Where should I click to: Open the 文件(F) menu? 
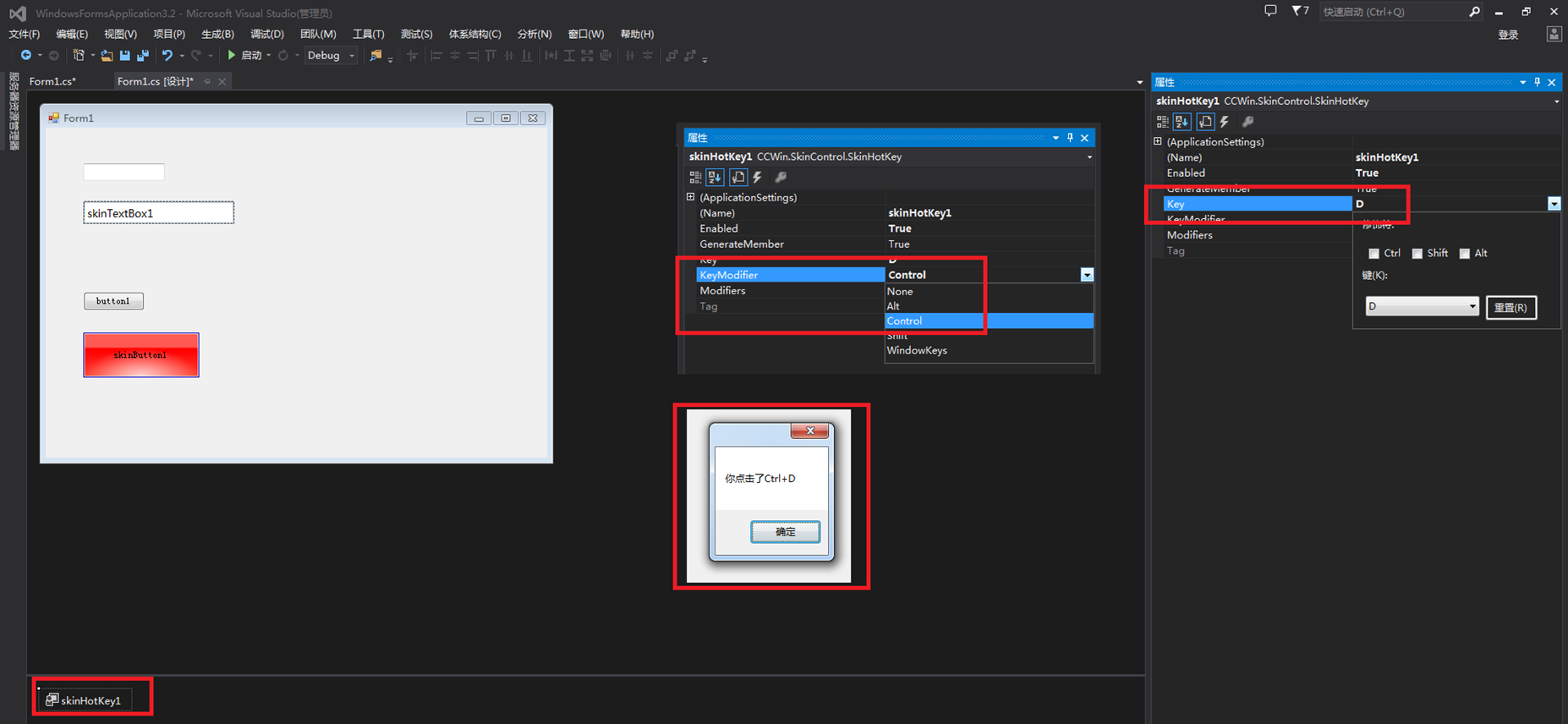(25, 34)
